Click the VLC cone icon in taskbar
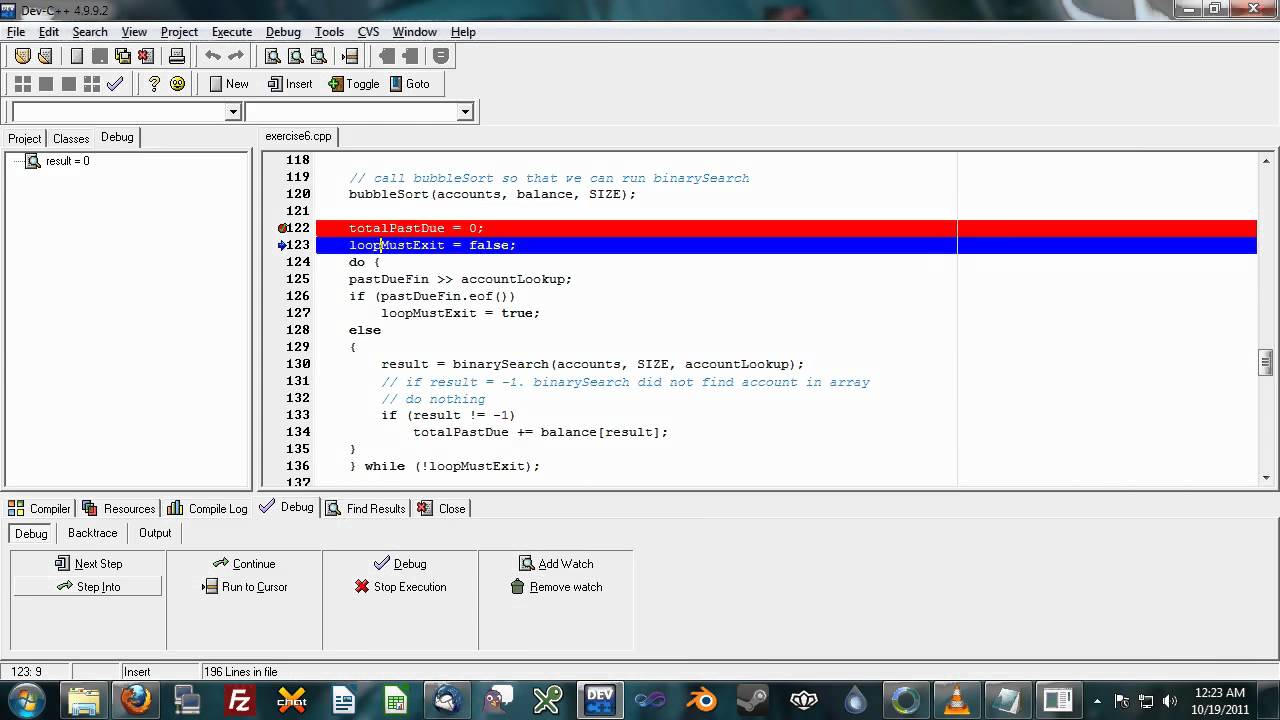The height and width of the screenshot is (720, 1280). pyautogui.click(x=956, y=700)
